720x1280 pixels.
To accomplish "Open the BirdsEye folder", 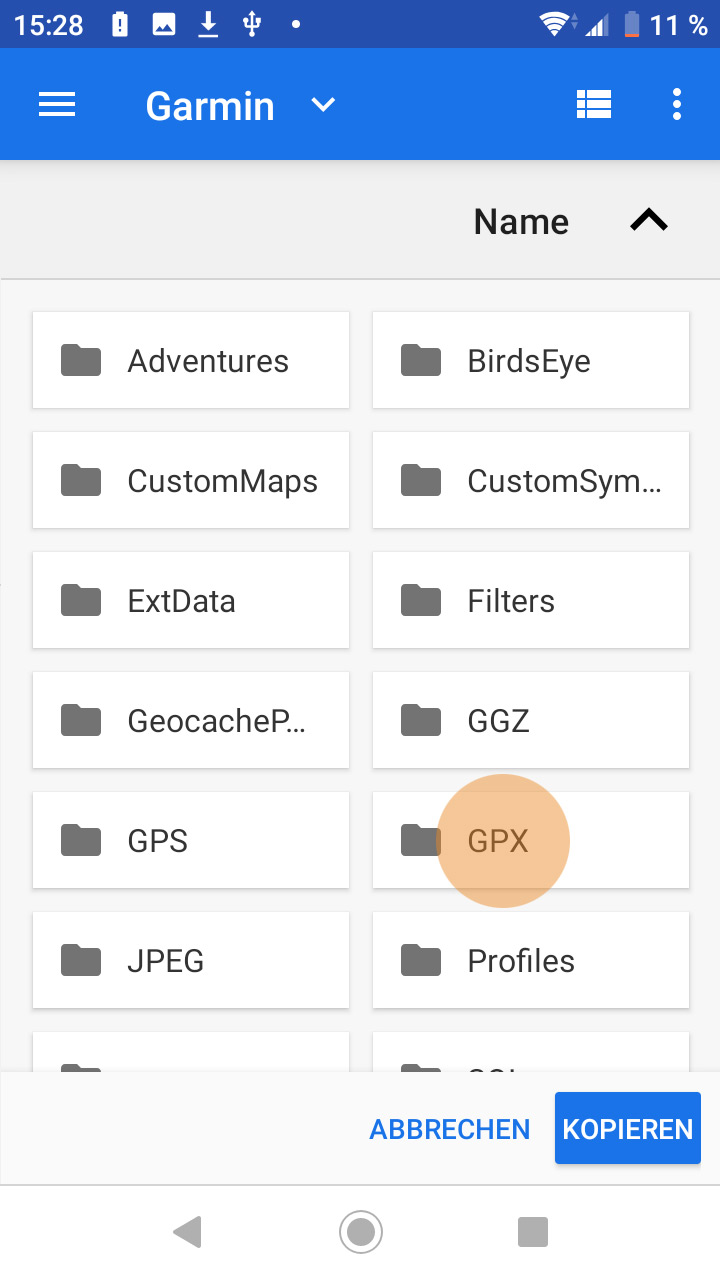I will [x=531, y=361].
